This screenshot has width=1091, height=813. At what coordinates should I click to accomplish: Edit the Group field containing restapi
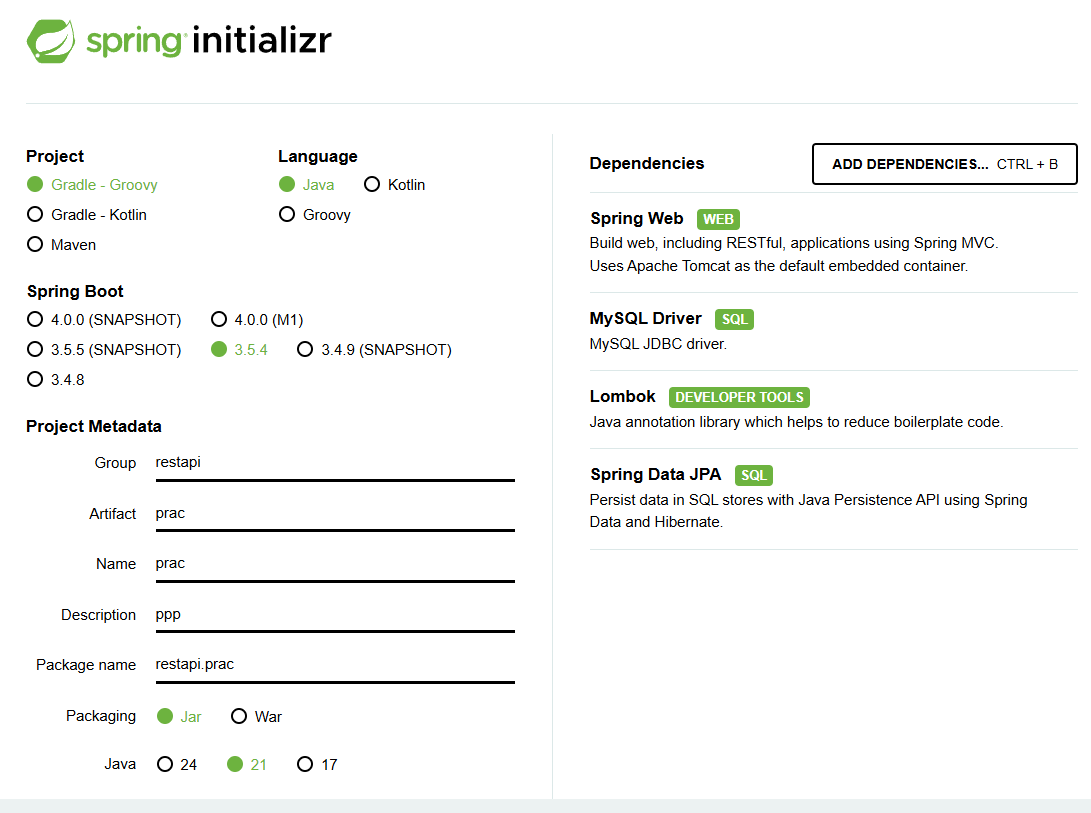pyautogui.click(x=335, y=464)
